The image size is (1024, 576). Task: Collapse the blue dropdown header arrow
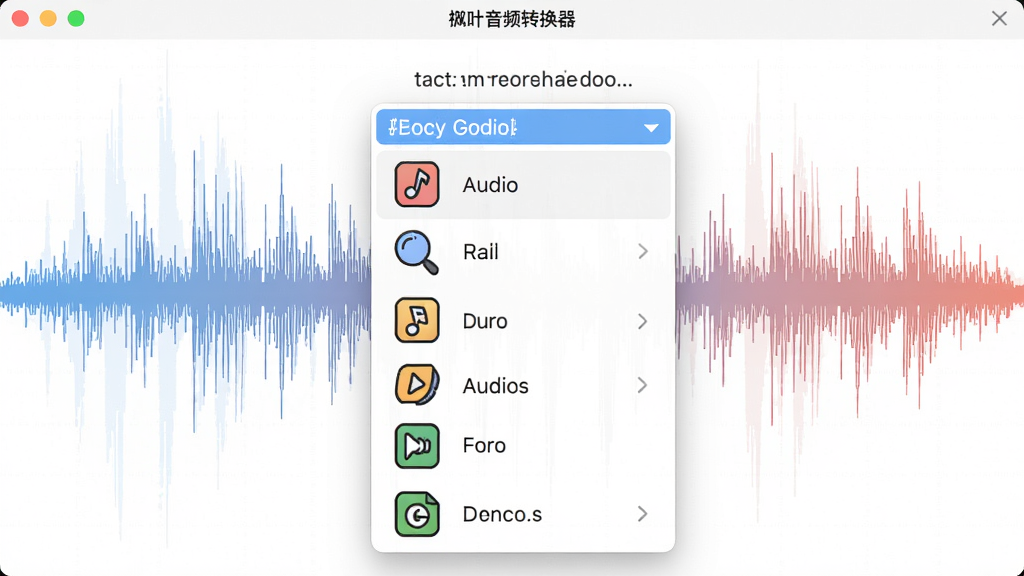(651, 127)
